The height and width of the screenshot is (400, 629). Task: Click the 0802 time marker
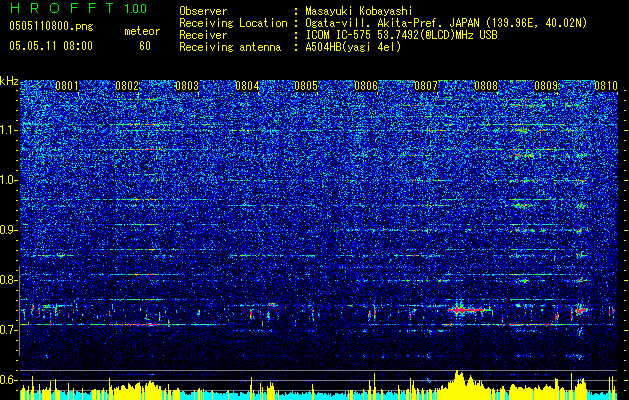point(127,86)
